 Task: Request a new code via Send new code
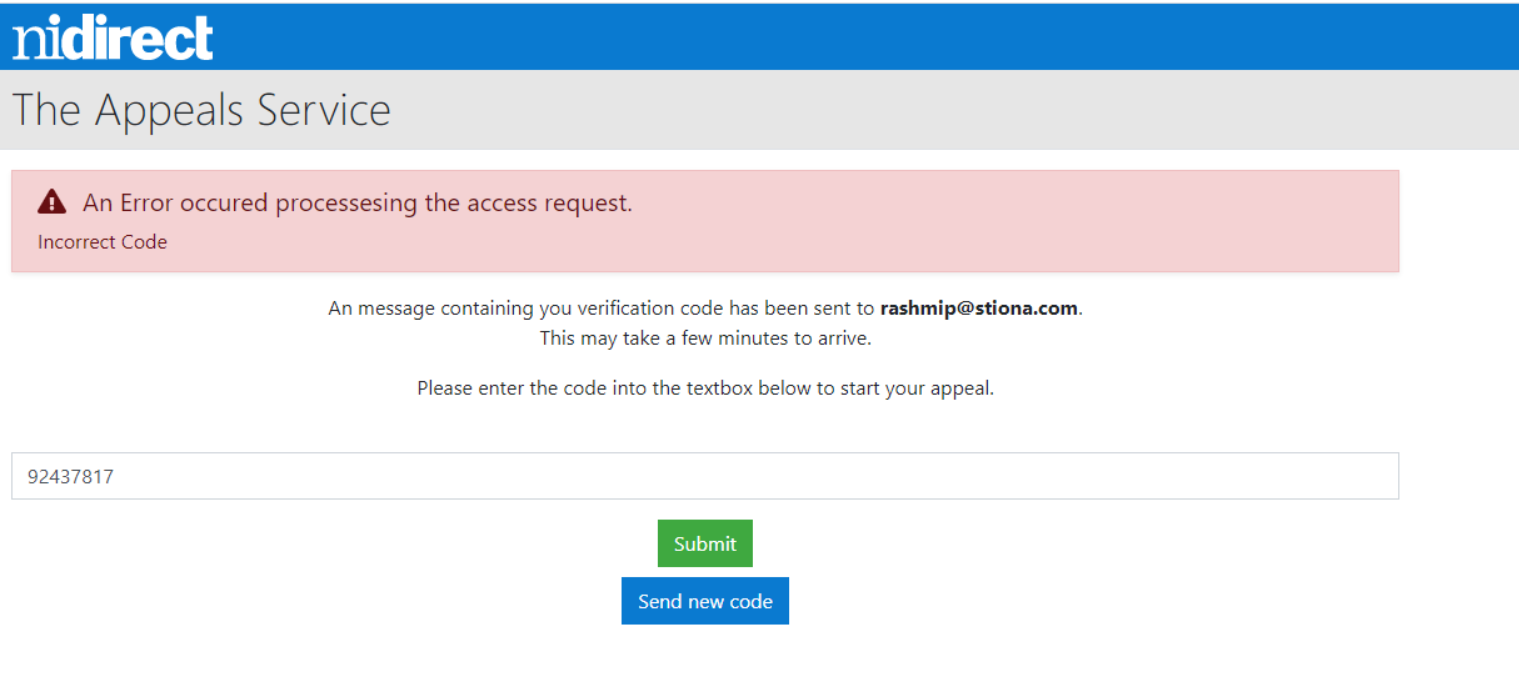(705, 601)
